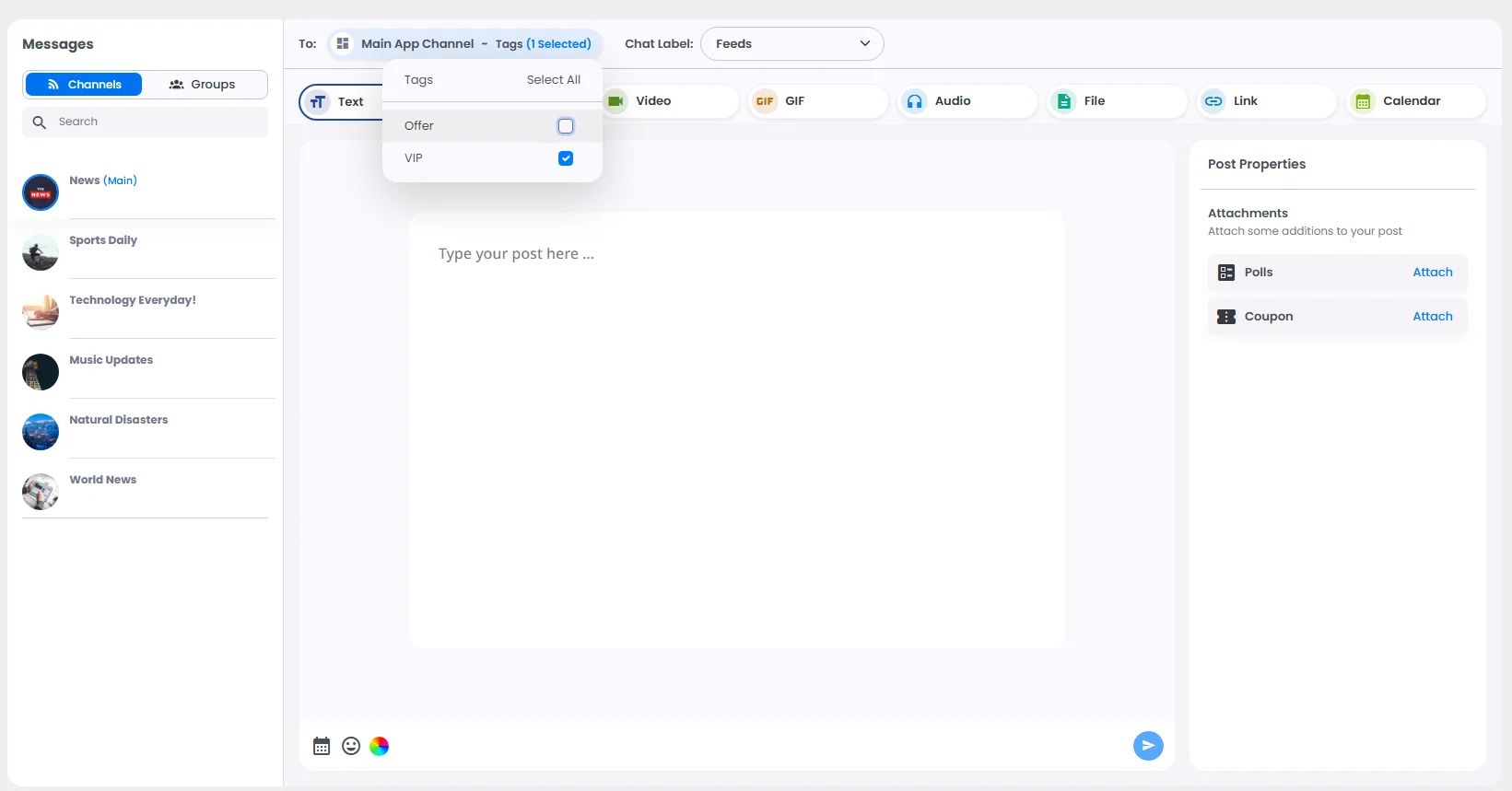
Task: Select the Video post type
Action: pyautogui.click(x=671, y=101)
